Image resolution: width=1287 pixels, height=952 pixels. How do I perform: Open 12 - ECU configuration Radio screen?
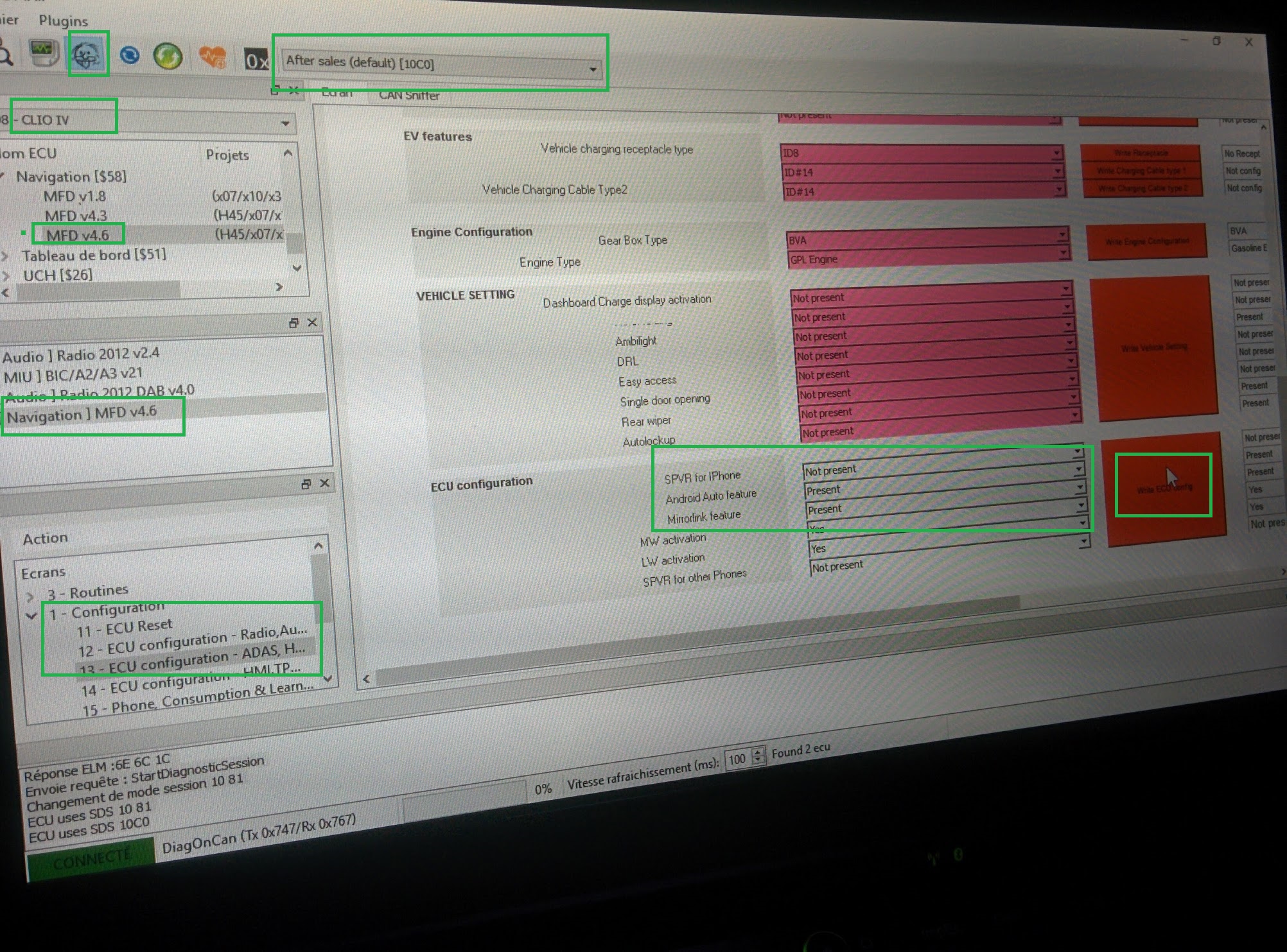pyautogui.click(x=193, y=642)
